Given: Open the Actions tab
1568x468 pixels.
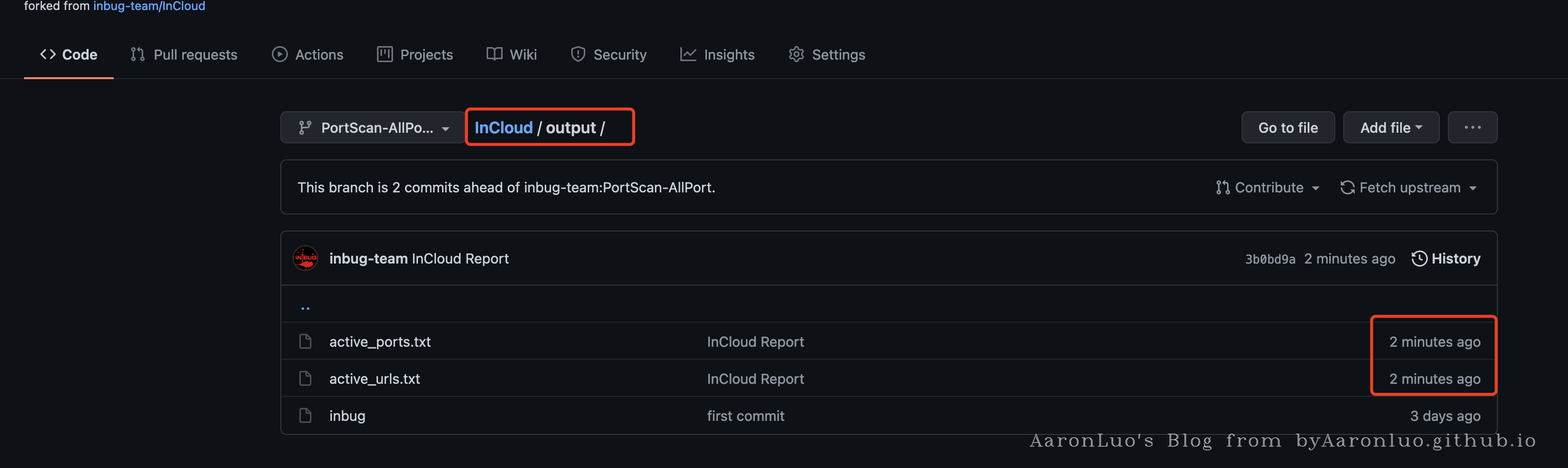Looking at the screenshot, I should coord(307,54).
